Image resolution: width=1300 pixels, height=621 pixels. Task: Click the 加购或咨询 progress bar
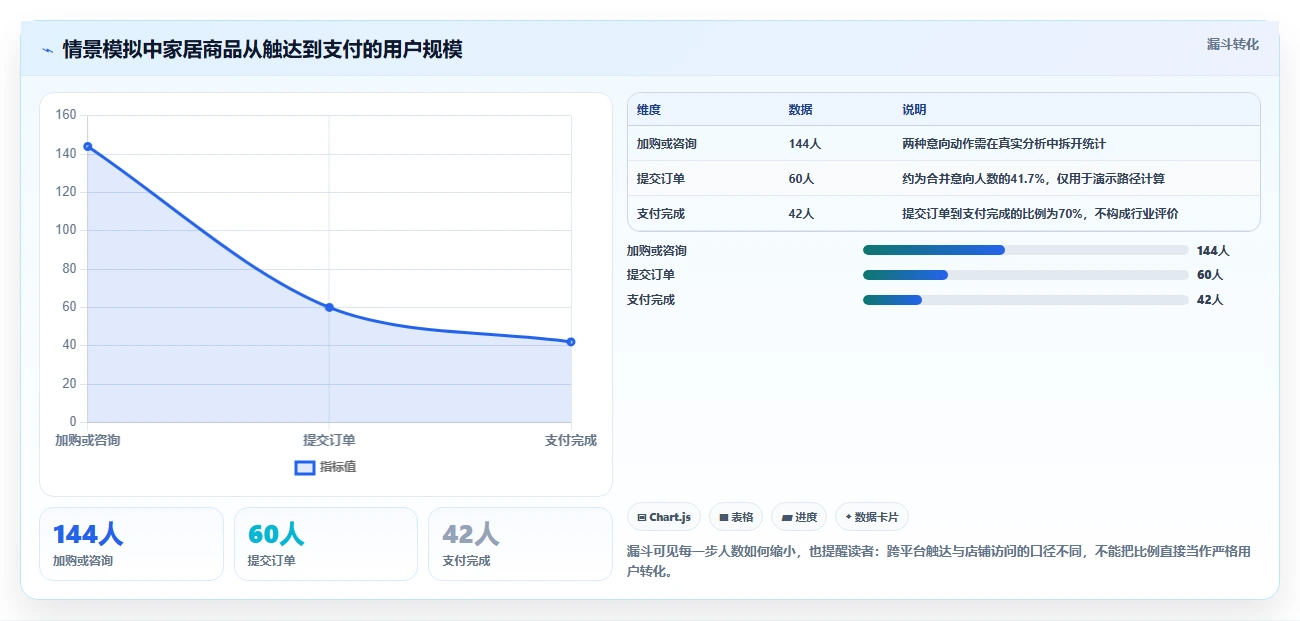pos(1025,250)
